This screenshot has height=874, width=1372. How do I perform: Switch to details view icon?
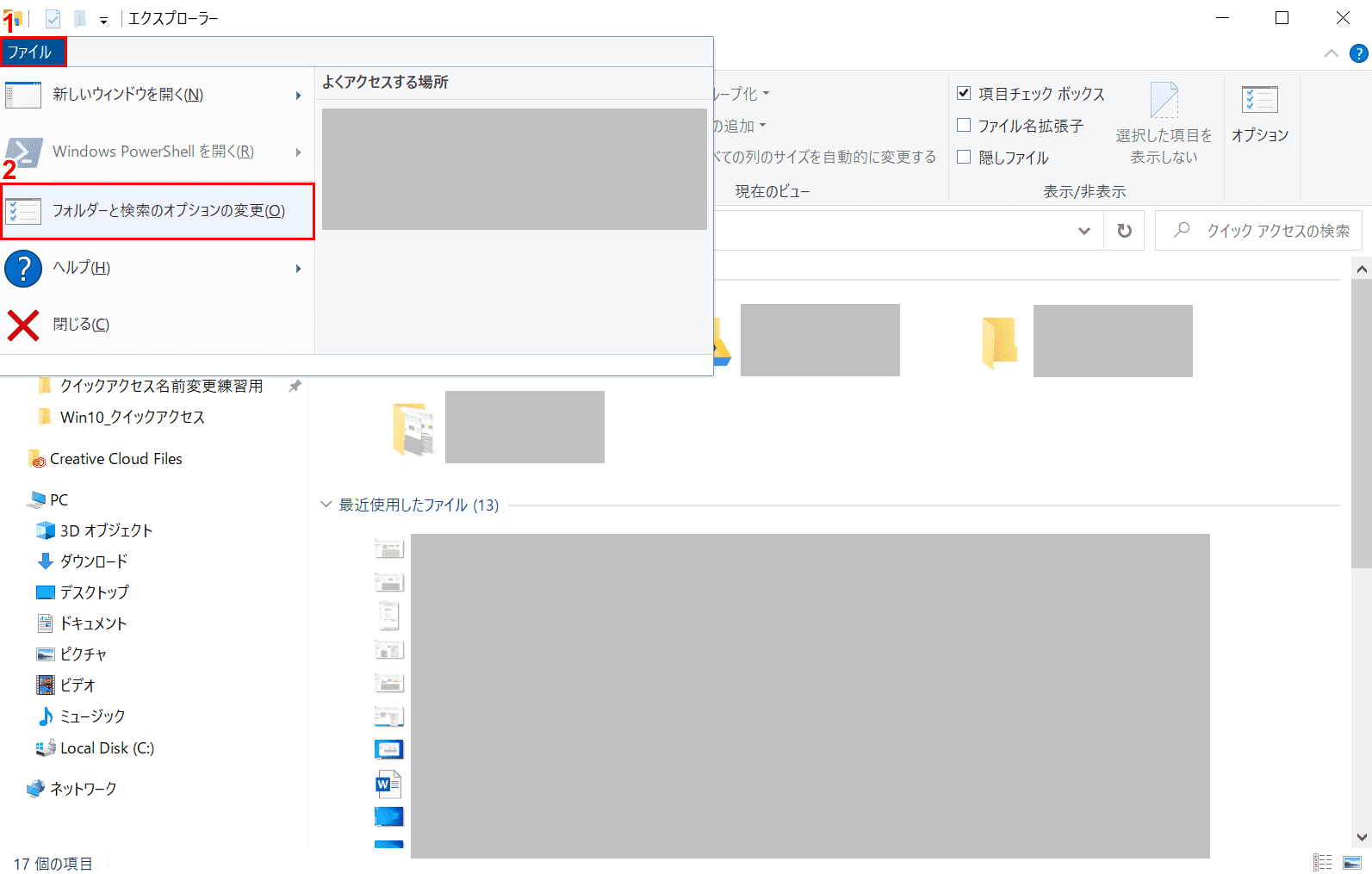coord(1323,862)
